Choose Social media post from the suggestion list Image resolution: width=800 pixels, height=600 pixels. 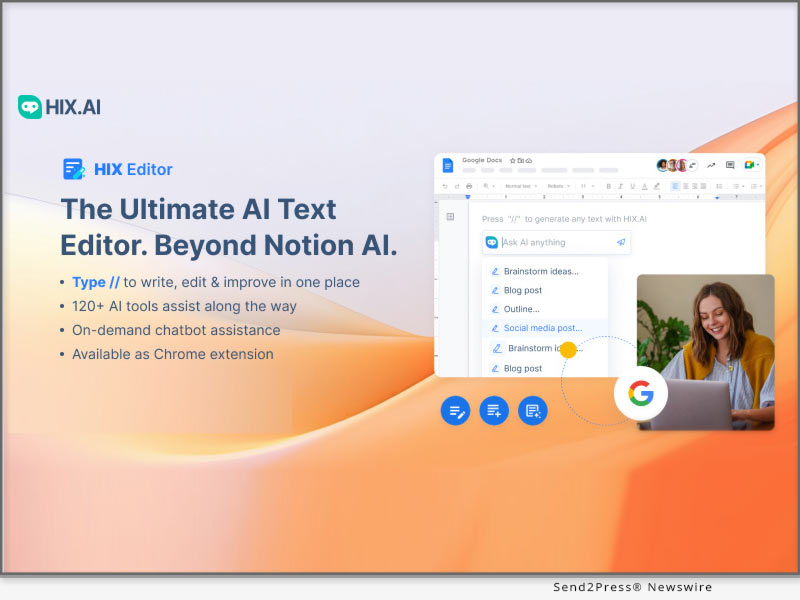[x=541, y=328]
